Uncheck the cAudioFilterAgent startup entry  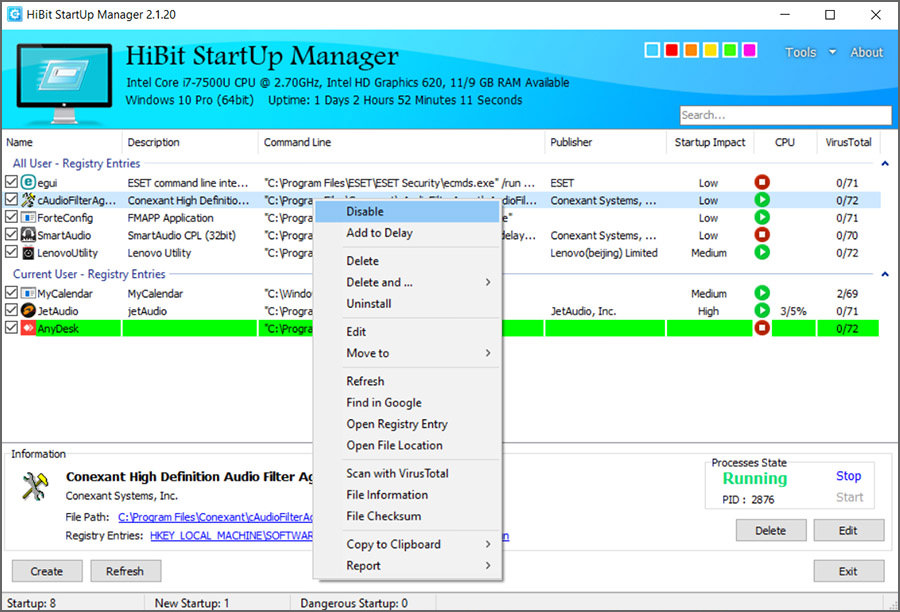tap(11, 200)
